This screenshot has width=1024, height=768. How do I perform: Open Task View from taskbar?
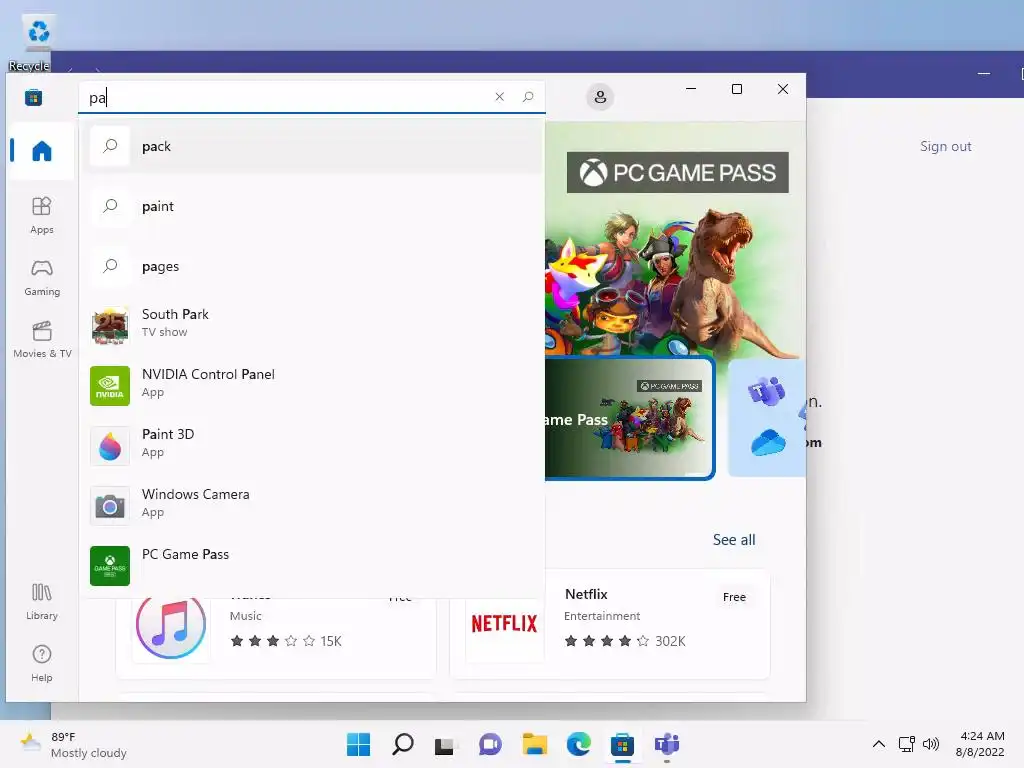click(x=446, y=744)
